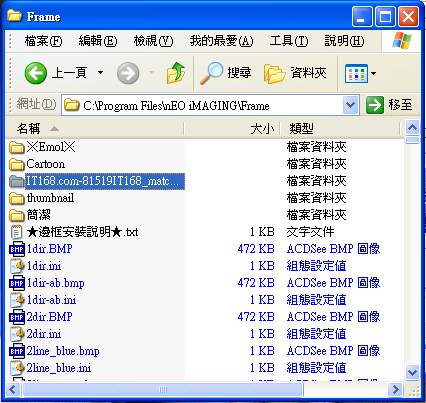Click the green Go arrow button
426x403 pixels.
coord(375,105)
